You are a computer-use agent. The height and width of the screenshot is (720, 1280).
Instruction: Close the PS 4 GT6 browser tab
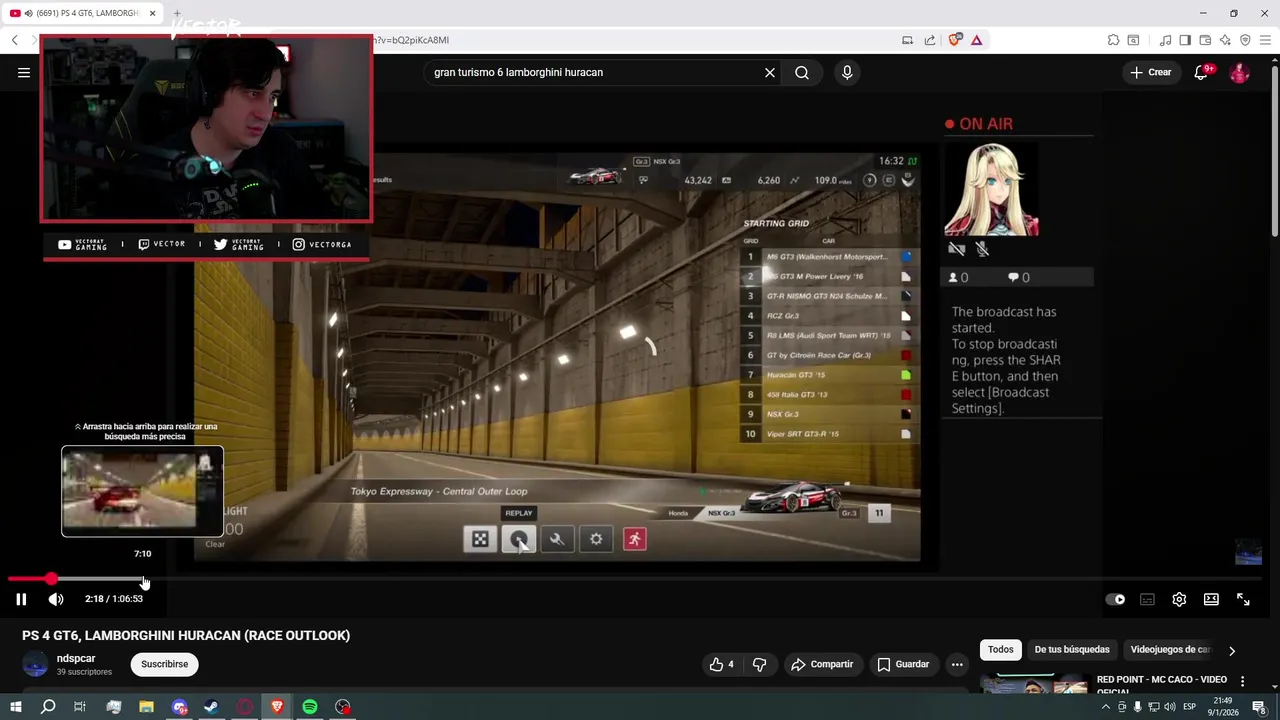click(152, 14)
